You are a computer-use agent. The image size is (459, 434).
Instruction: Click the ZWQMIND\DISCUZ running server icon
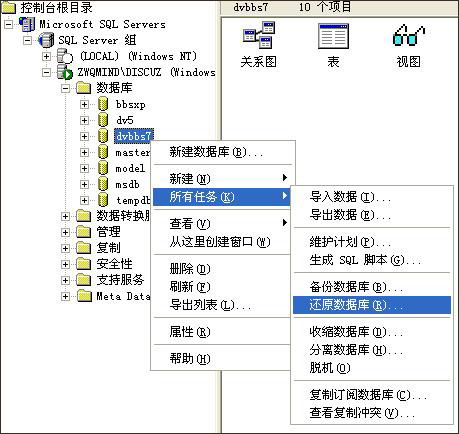tap(65, 72)
